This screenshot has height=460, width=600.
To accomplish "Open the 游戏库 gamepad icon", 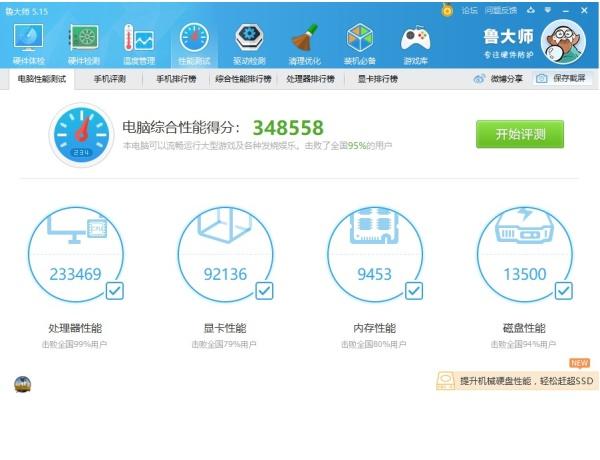I will pyautogui.click(x=415, y=38).
